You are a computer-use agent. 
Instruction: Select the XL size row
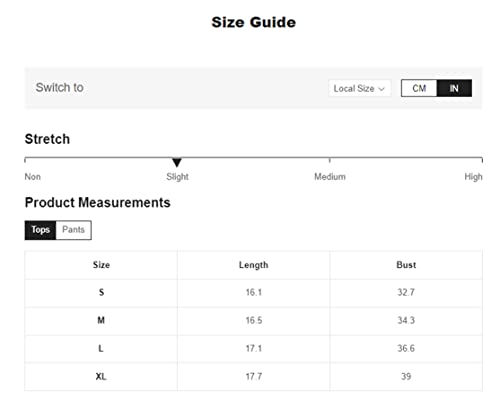253,377
